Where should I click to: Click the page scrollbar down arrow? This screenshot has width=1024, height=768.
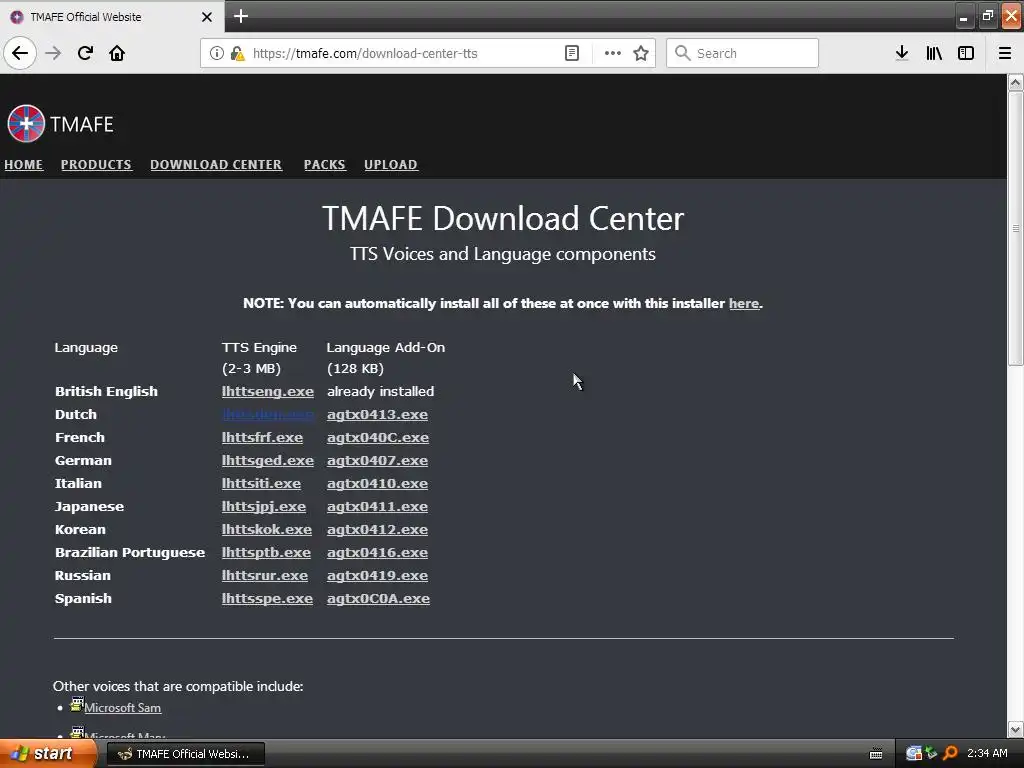coord(1015,729)
